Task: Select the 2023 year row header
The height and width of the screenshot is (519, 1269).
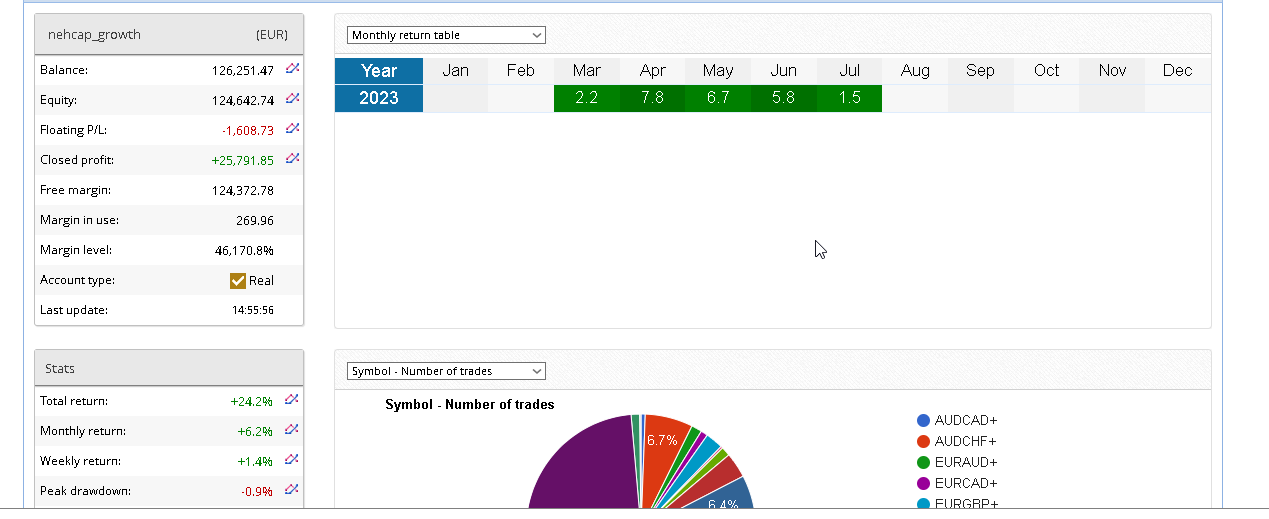Action: pos(379,98)
